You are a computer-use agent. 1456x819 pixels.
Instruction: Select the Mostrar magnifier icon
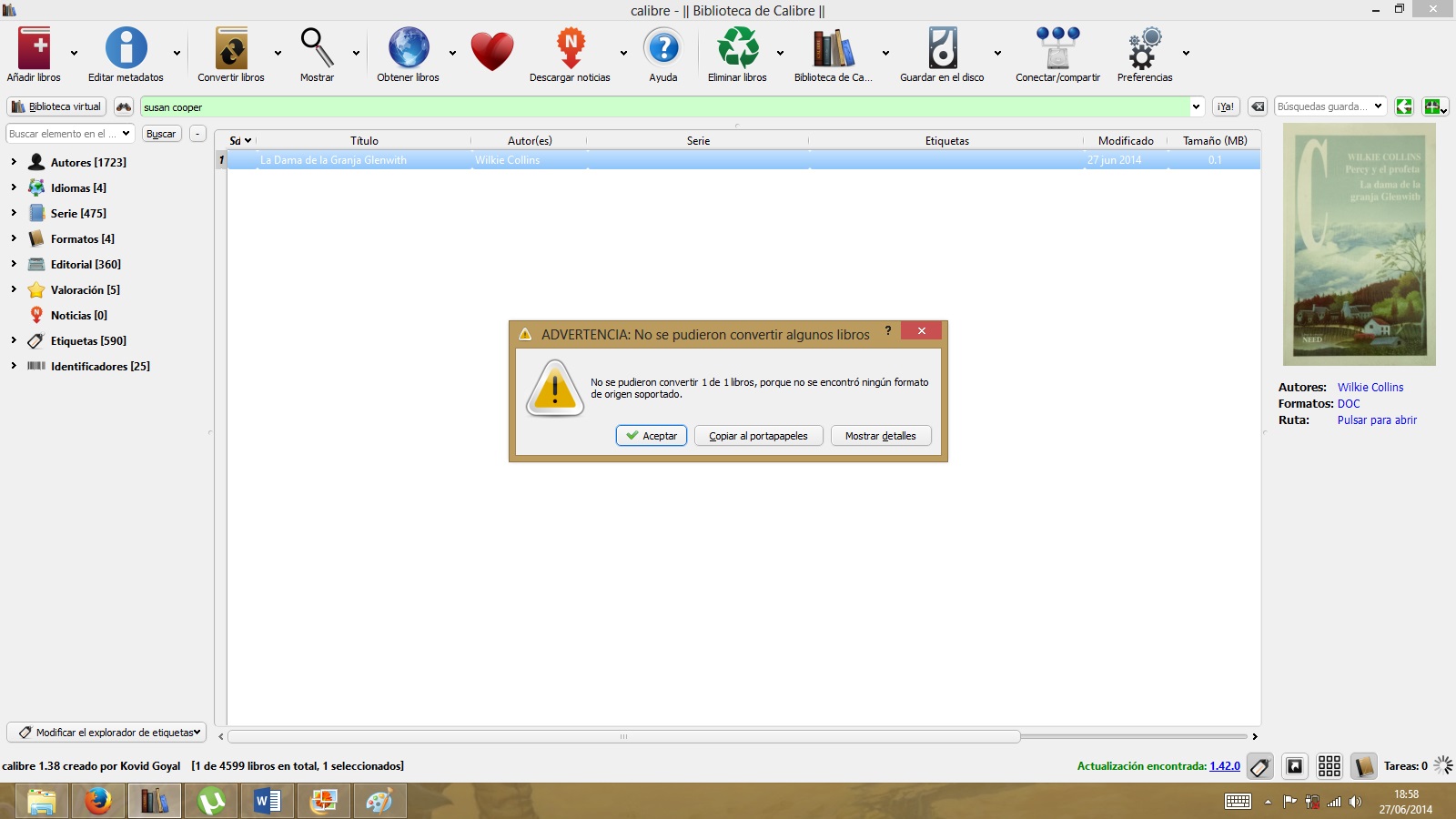click(x=317, y=48)
